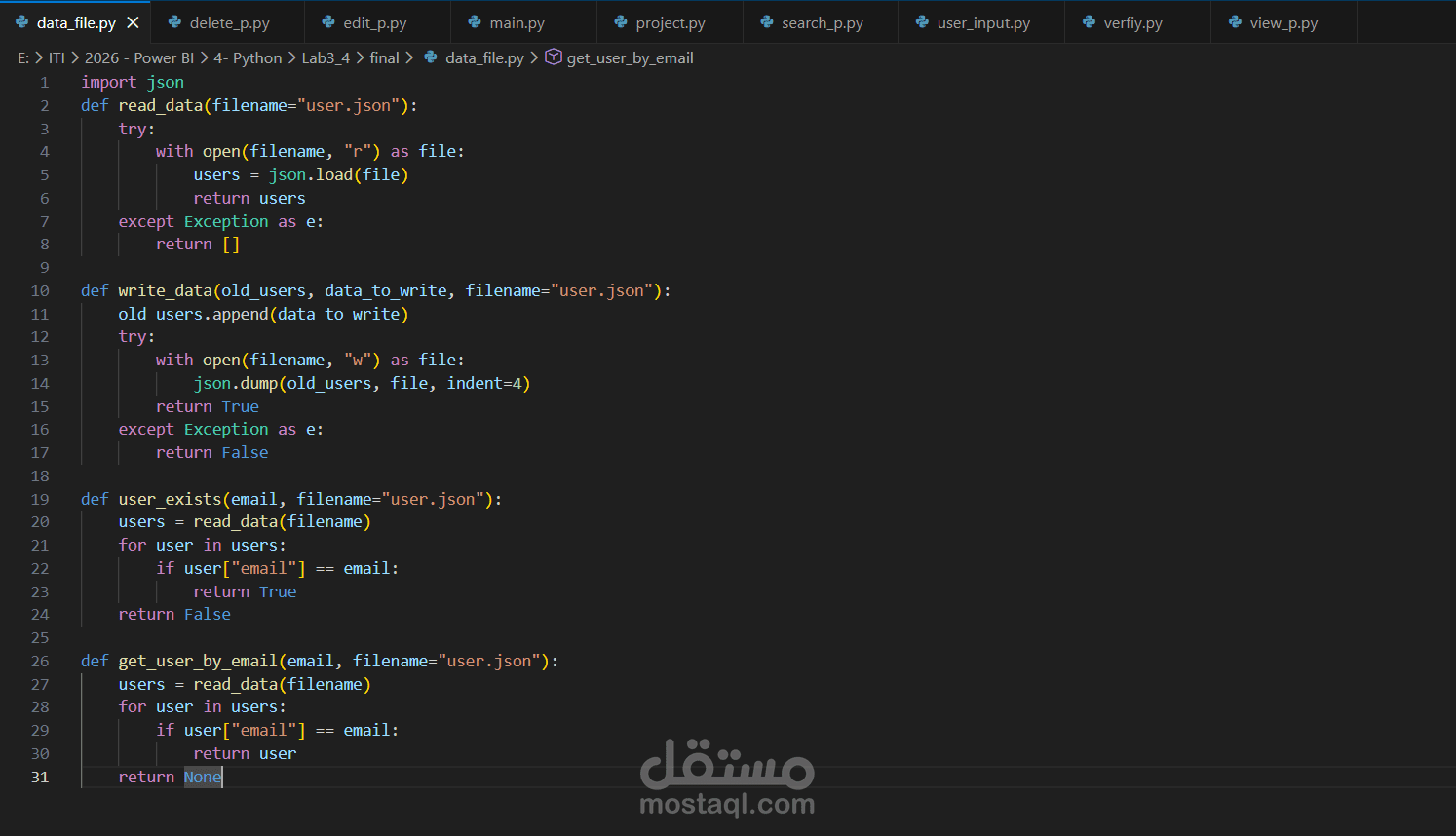Open '2026 - Power BI' breadcrumb folder
The image size is (1456, 836).
point(139,58)
